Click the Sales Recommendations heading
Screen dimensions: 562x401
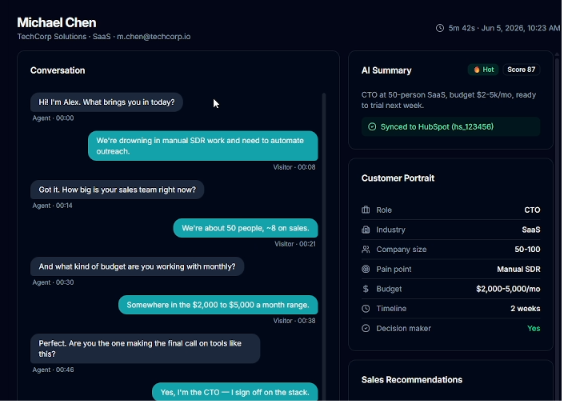click(x=412, y=380)
